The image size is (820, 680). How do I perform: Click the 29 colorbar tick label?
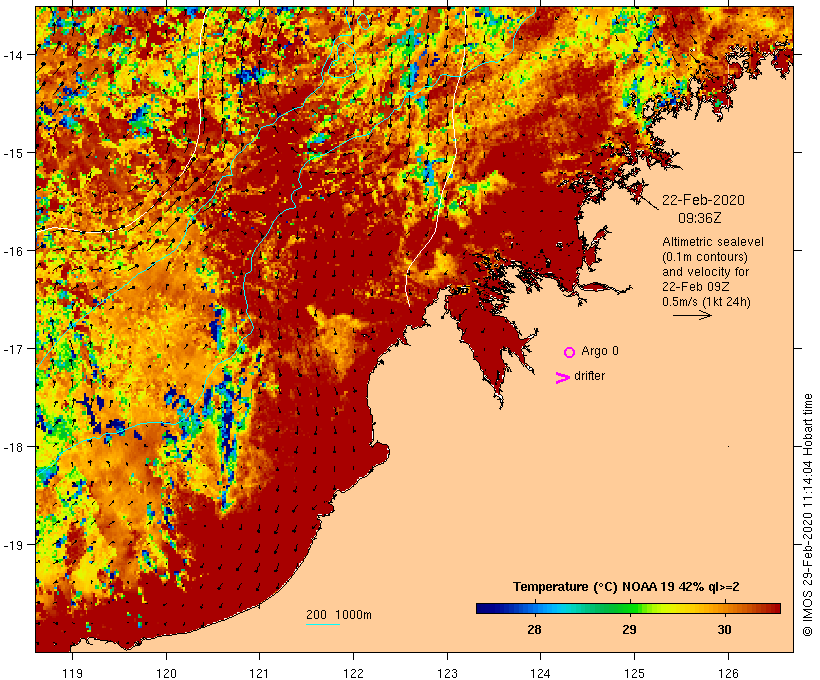point(629,629)
